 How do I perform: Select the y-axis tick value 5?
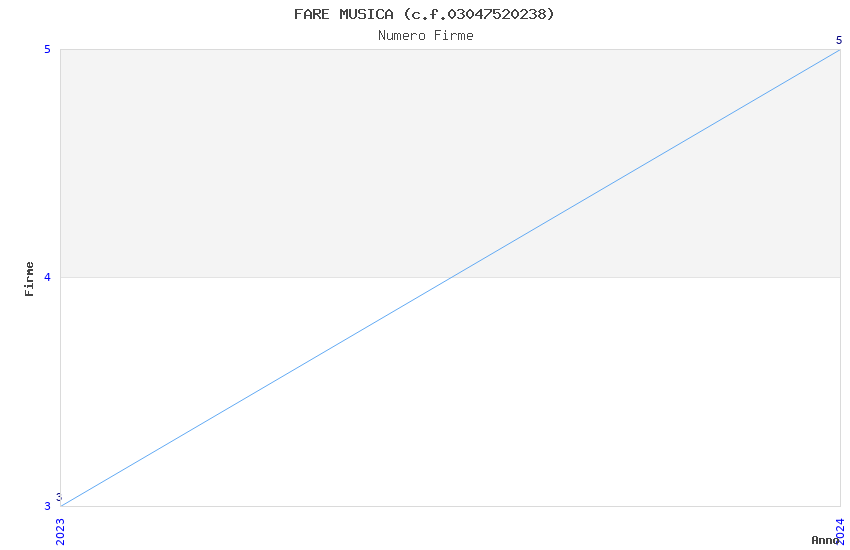pos(47,49)
